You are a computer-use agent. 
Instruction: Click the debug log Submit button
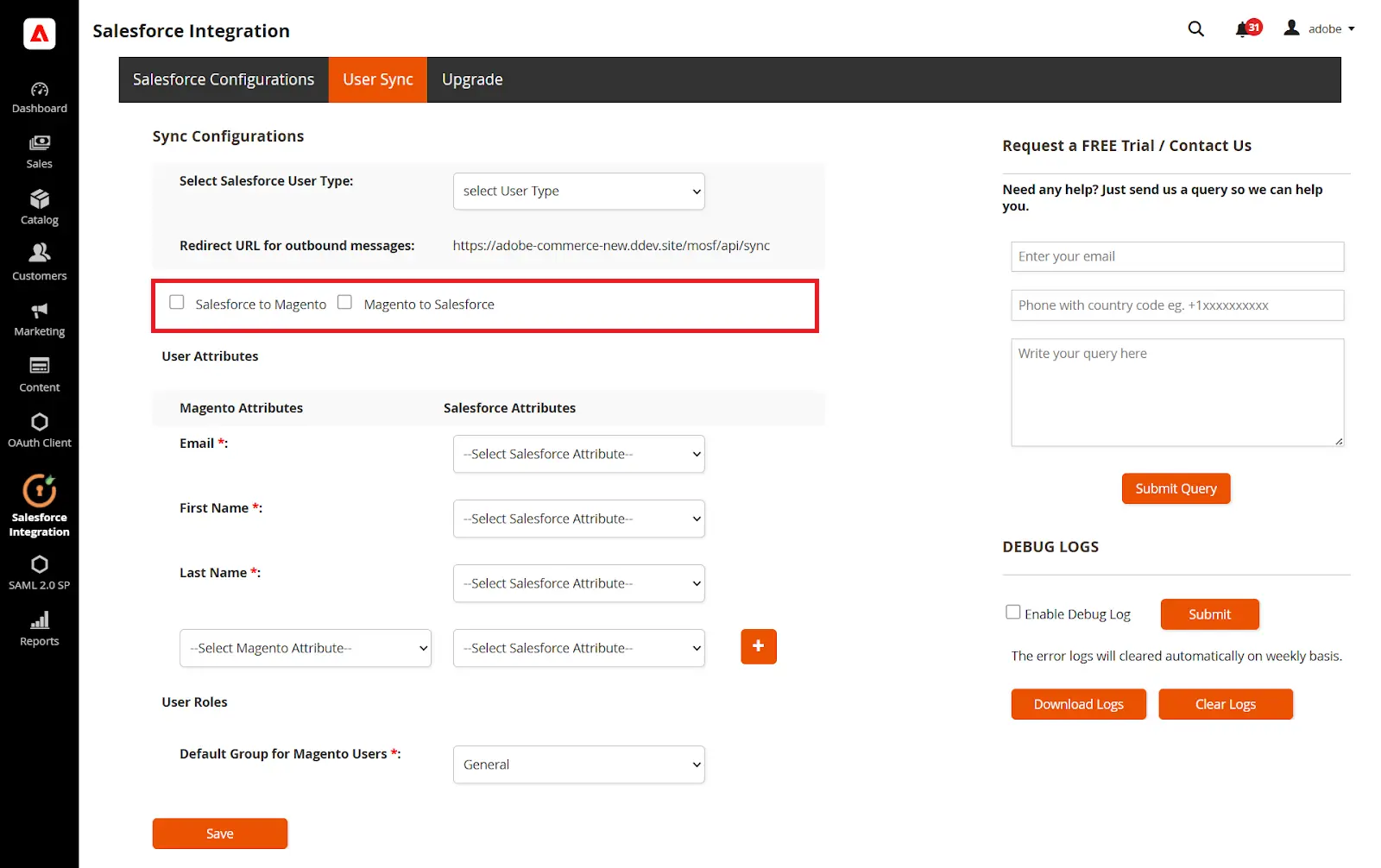1210,614
